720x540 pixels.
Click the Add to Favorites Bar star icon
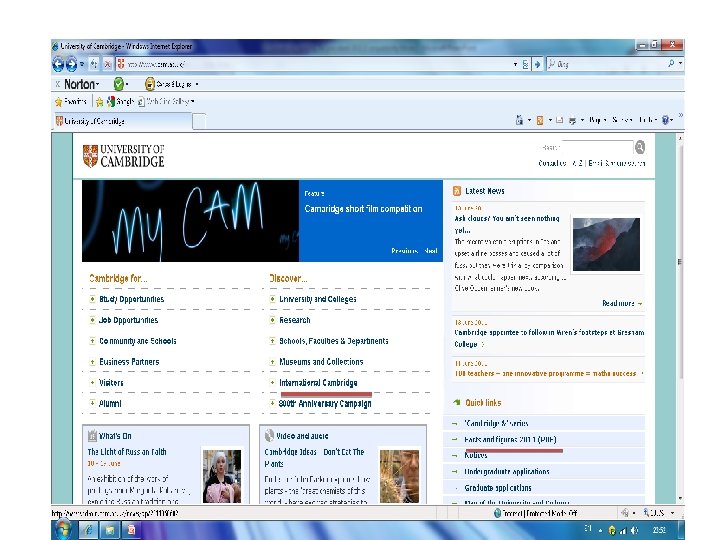coord(99,101)
